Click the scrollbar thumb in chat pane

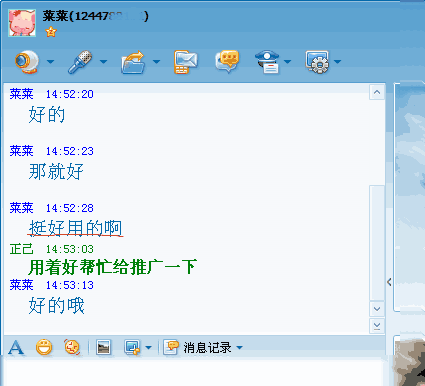pos(377,243)
